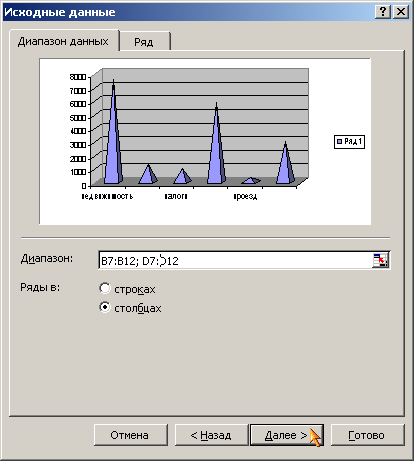Click the недвижимость axis label
This screenshot has width=414, height=461.
[107, 196]
